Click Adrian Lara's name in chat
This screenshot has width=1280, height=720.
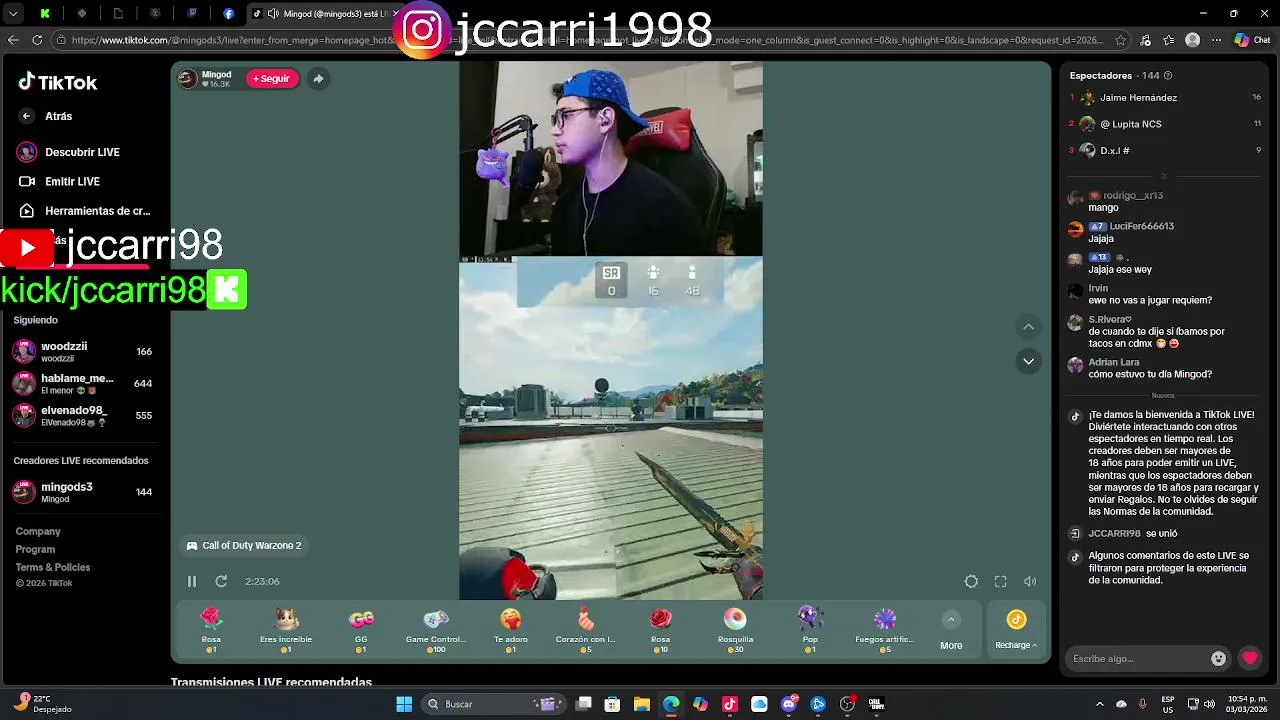click(1114, 362)
